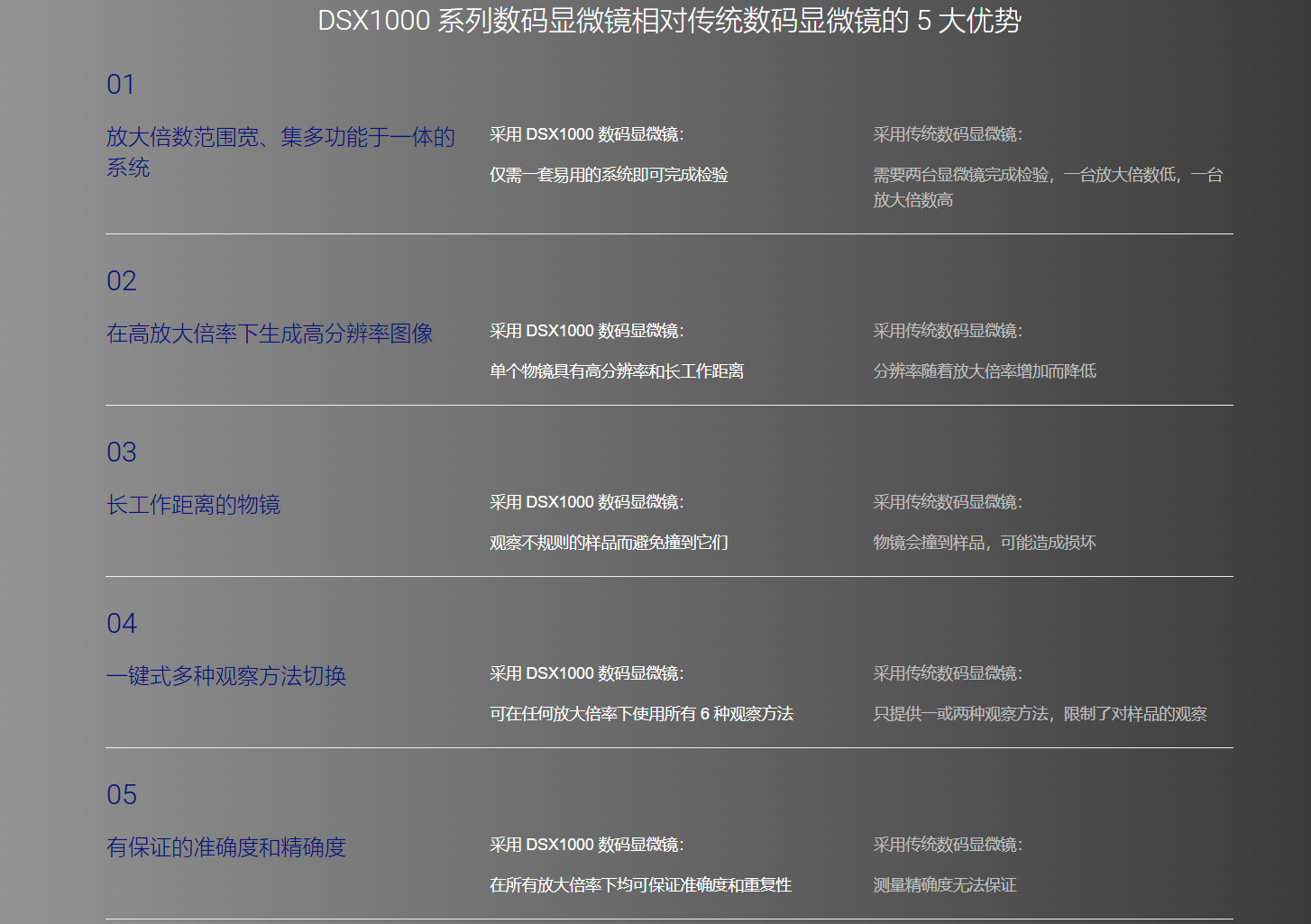Click heading '在高放大倍率下生成高分辨率图像'
This screenshot has width=1311, height=924.
270,334
